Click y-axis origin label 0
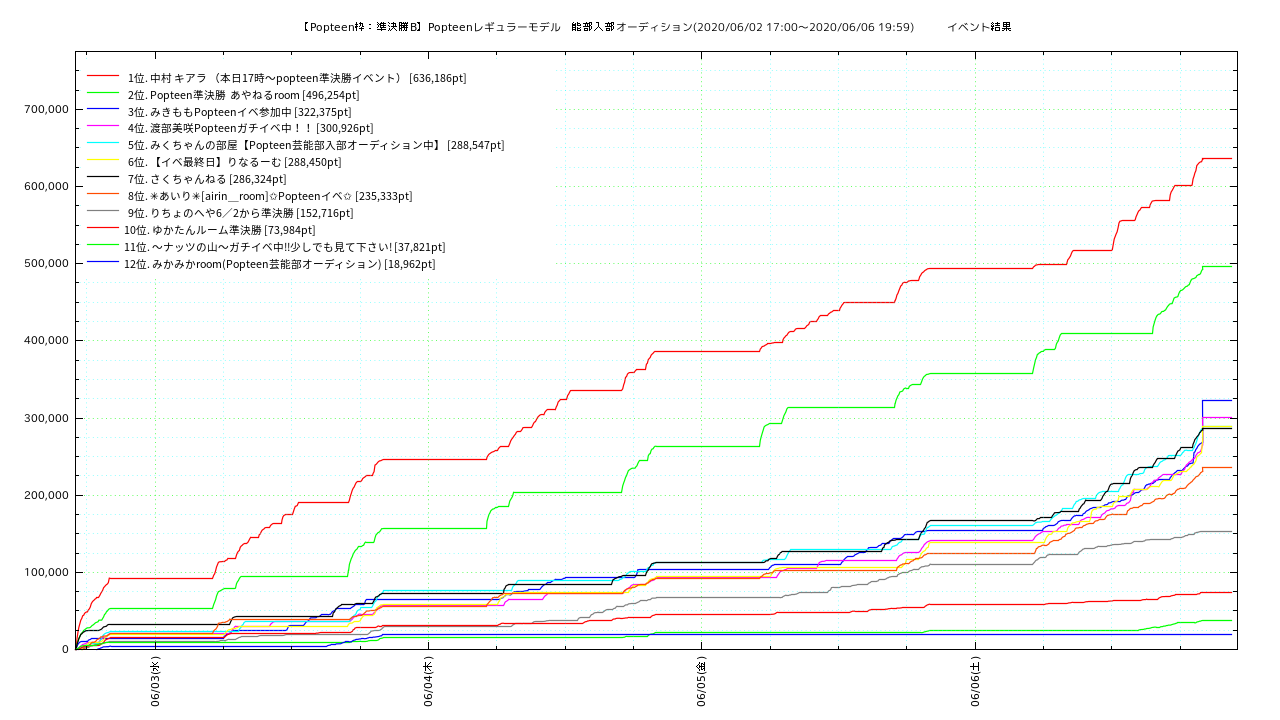 pos(64,649)
